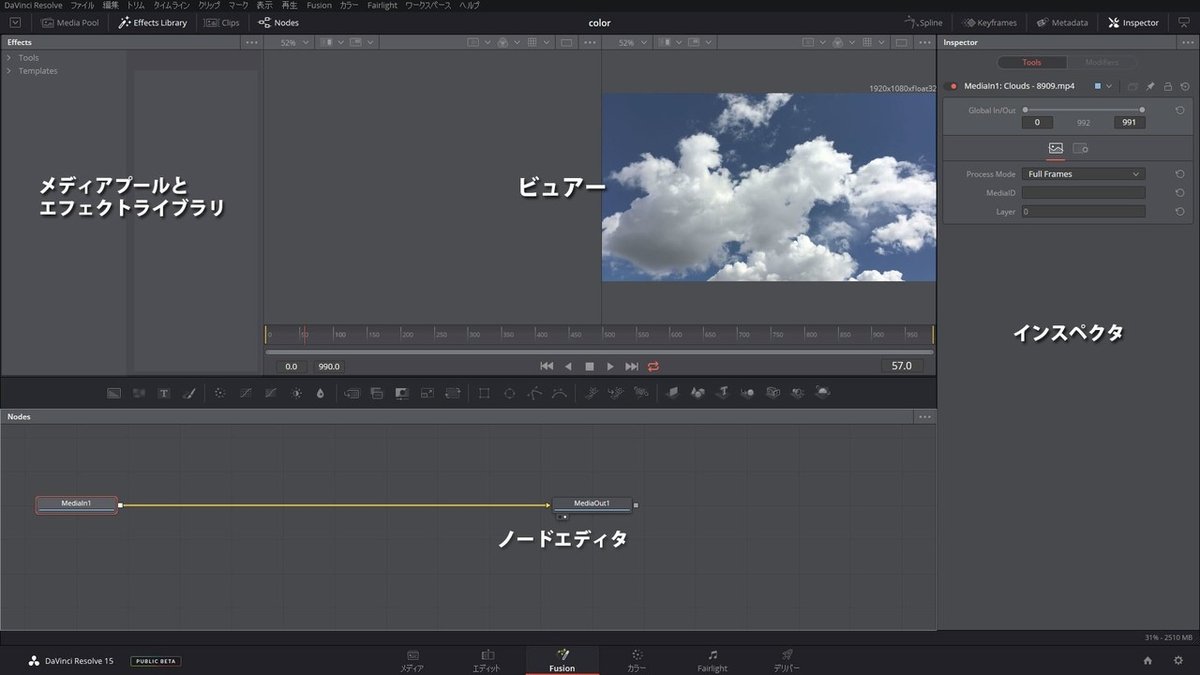The image size is (1200, 675).
Task: Expand the Templates category in Effects
Action: click(x=9, y=71)
